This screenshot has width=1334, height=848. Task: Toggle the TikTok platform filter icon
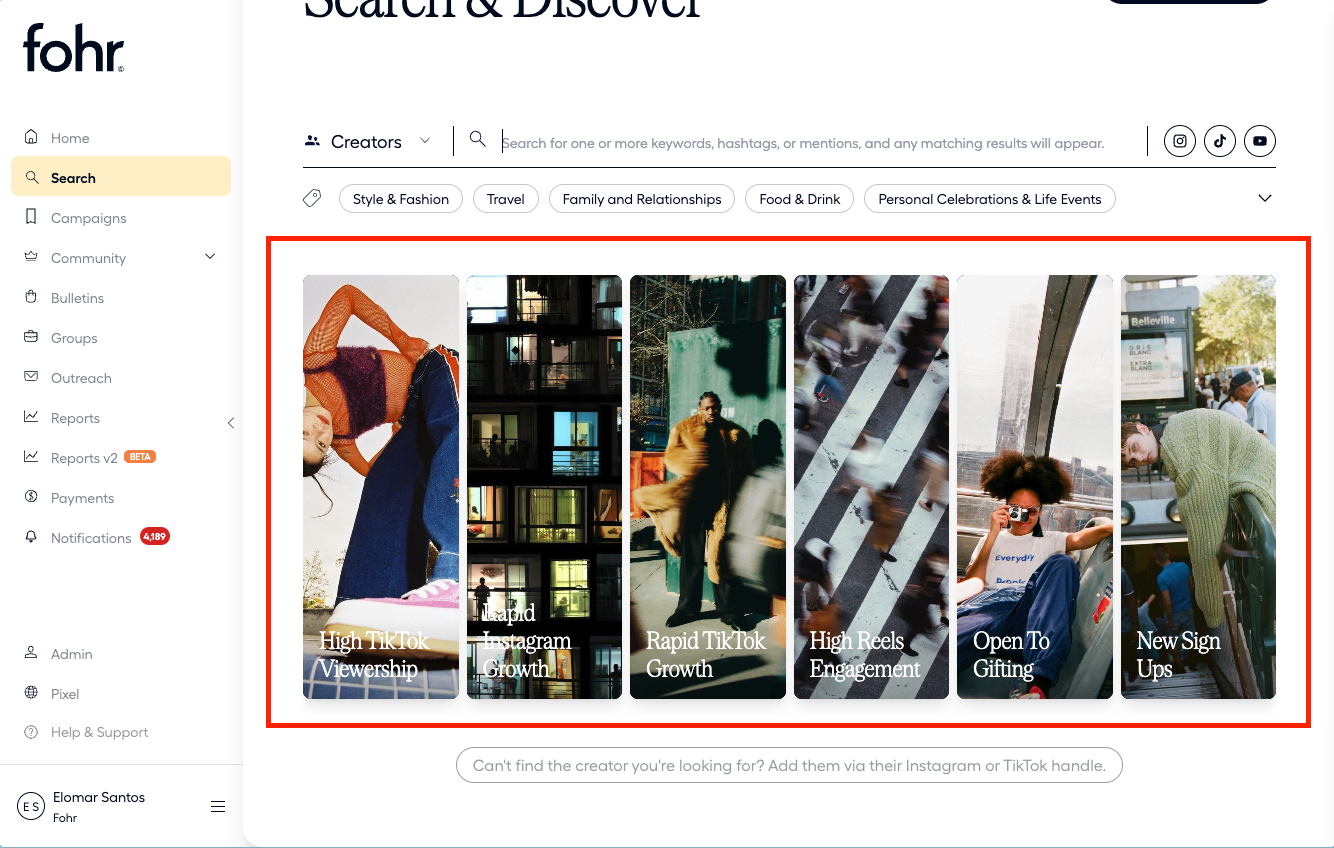[x=1220, y=141]
